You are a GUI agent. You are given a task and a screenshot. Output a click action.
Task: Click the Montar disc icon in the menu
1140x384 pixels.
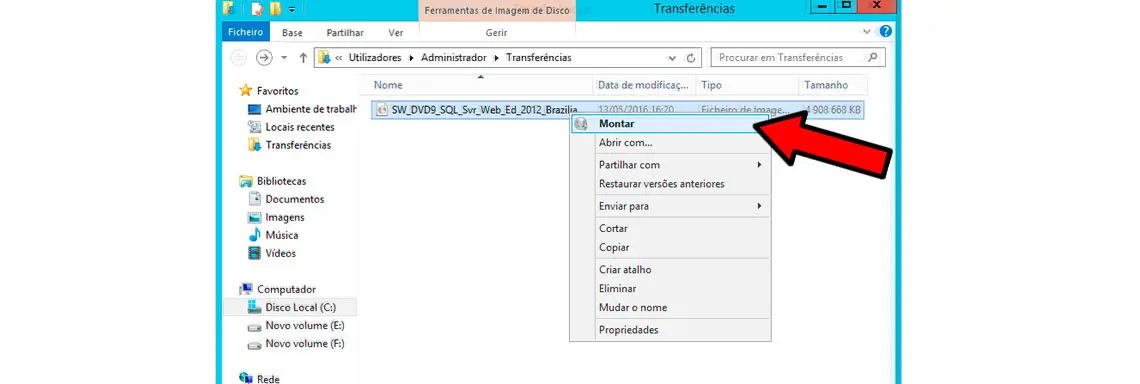(x=580, y=124)
